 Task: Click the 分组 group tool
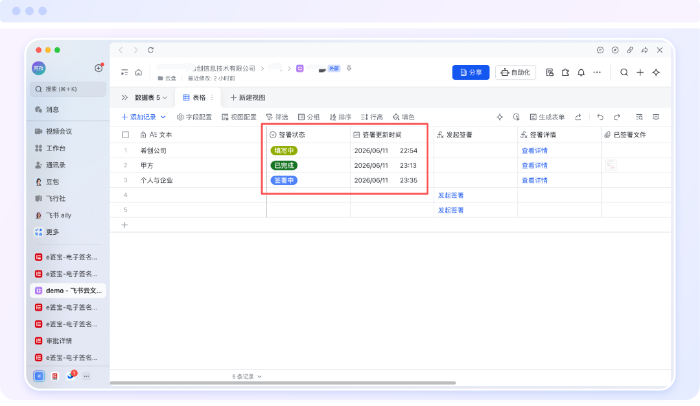[x=308, y=117]
